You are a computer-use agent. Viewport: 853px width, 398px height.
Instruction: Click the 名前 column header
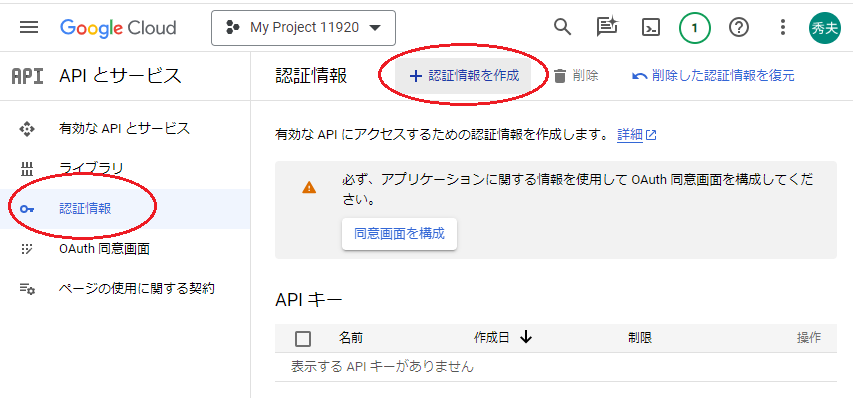[x=351, y=338]
